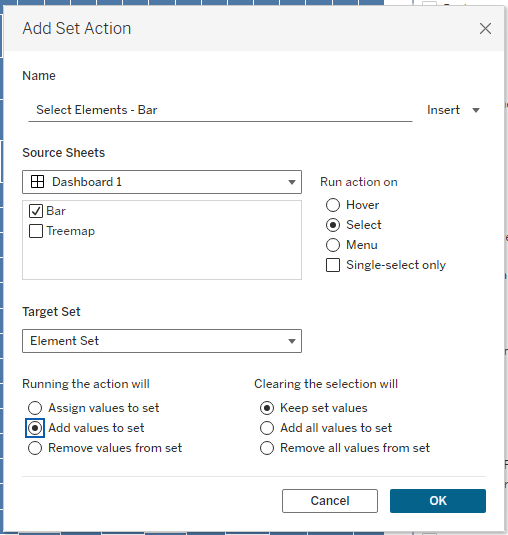This screenshot has height=535, width=508.
Task: Open the Insert dropdown arrow
Action: (476, 110)
